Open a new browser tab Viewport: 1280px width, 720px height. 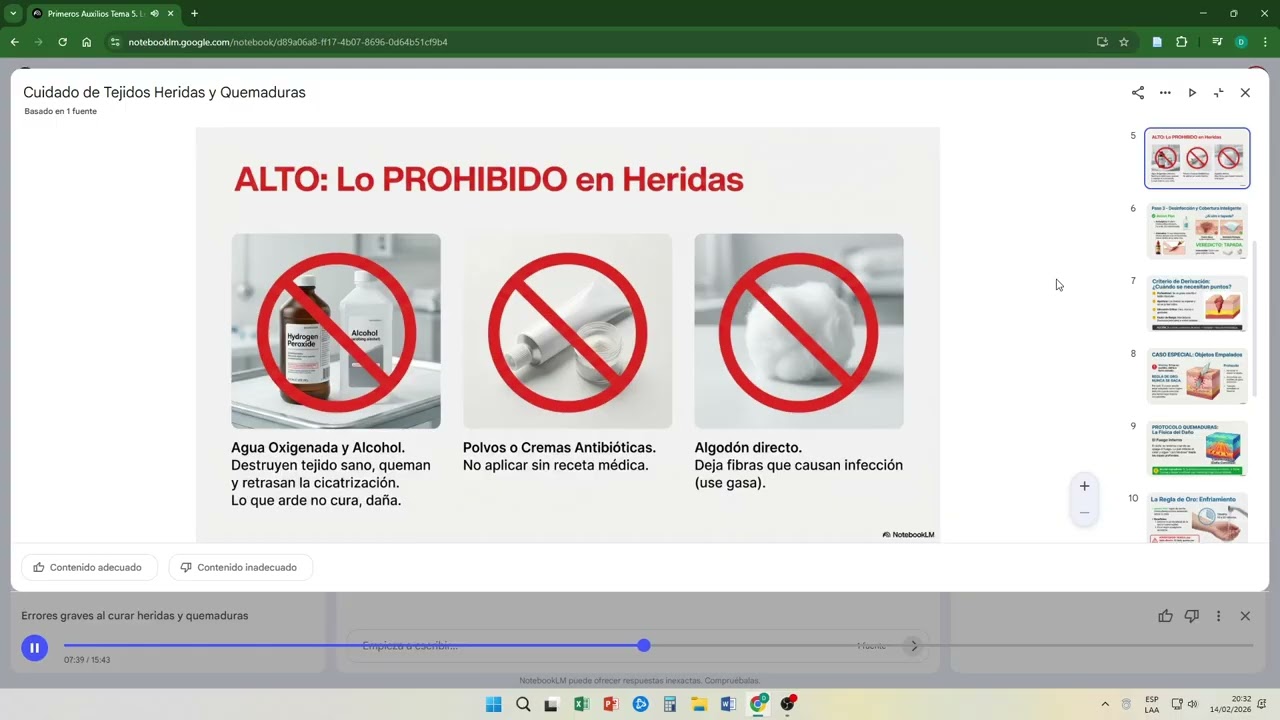(194, 14)
